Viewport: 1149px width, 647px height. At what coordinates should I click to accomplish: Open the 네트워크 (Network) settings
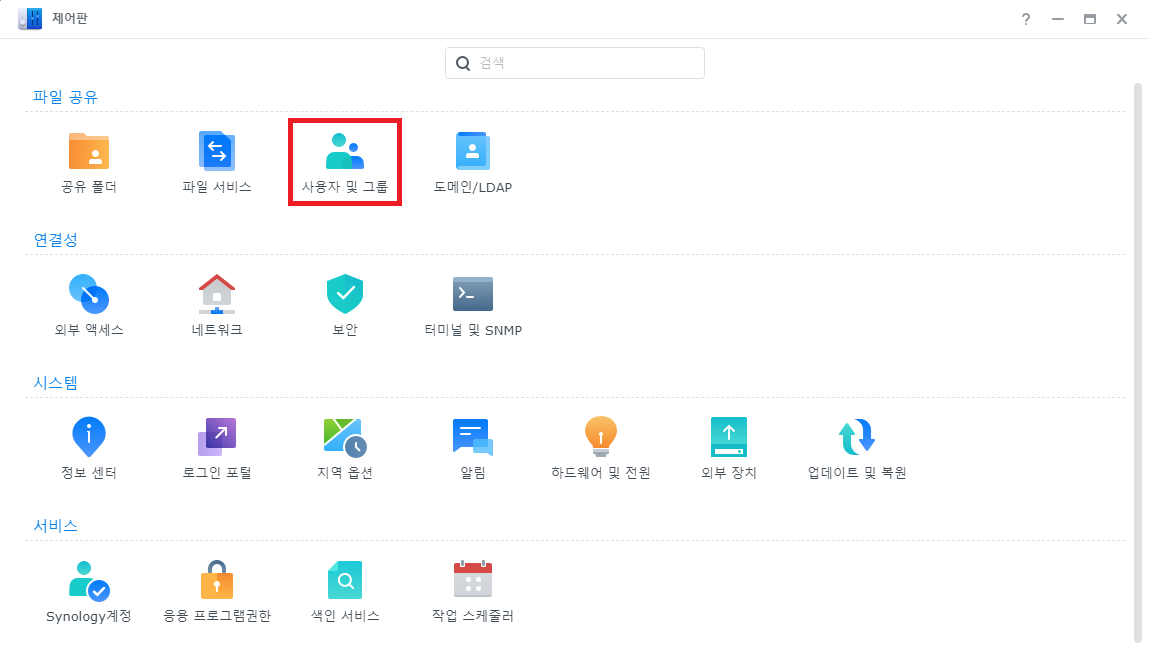tap(216, 295)
